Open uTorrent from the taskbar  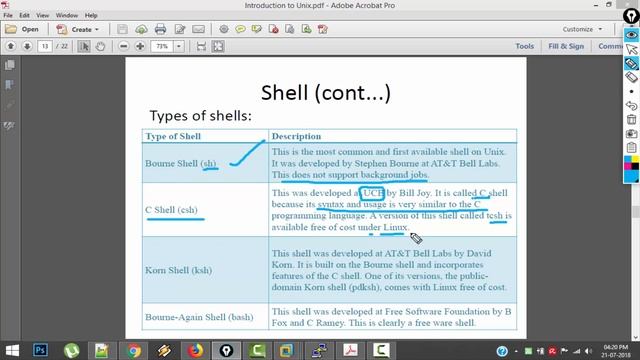71,351
